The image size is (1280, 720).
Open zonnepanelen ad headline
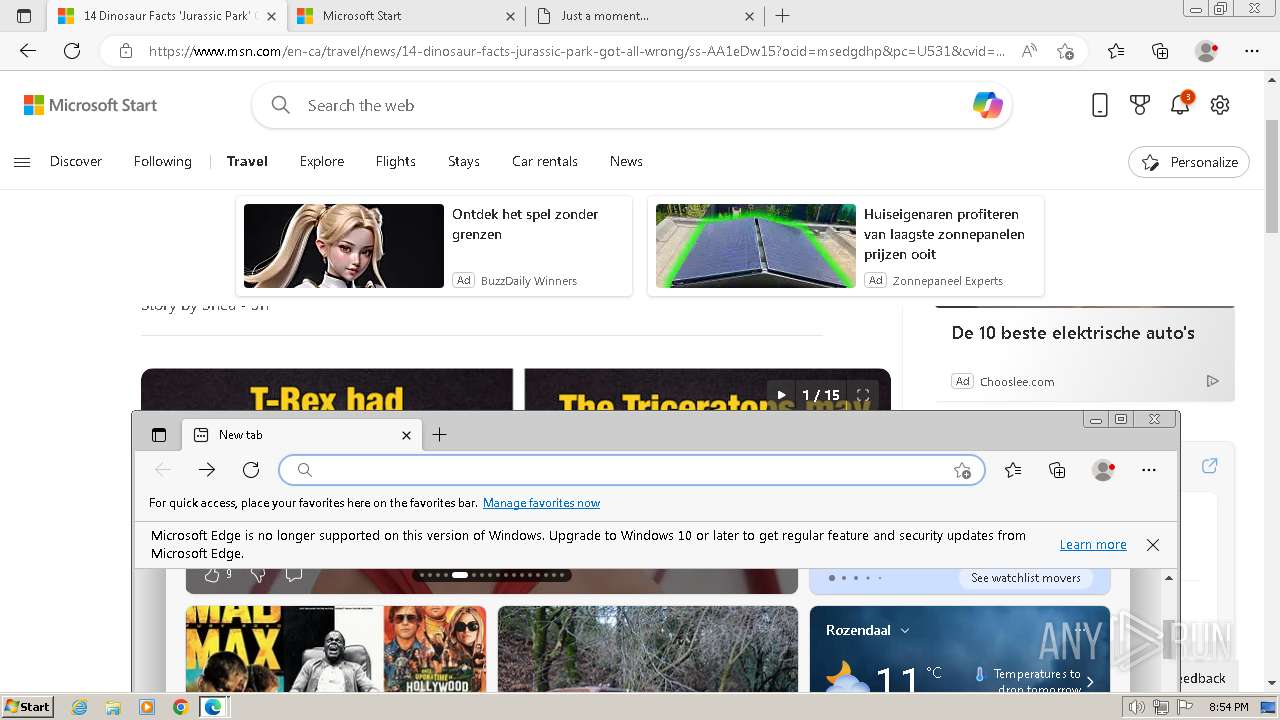(x=944, y=234)
